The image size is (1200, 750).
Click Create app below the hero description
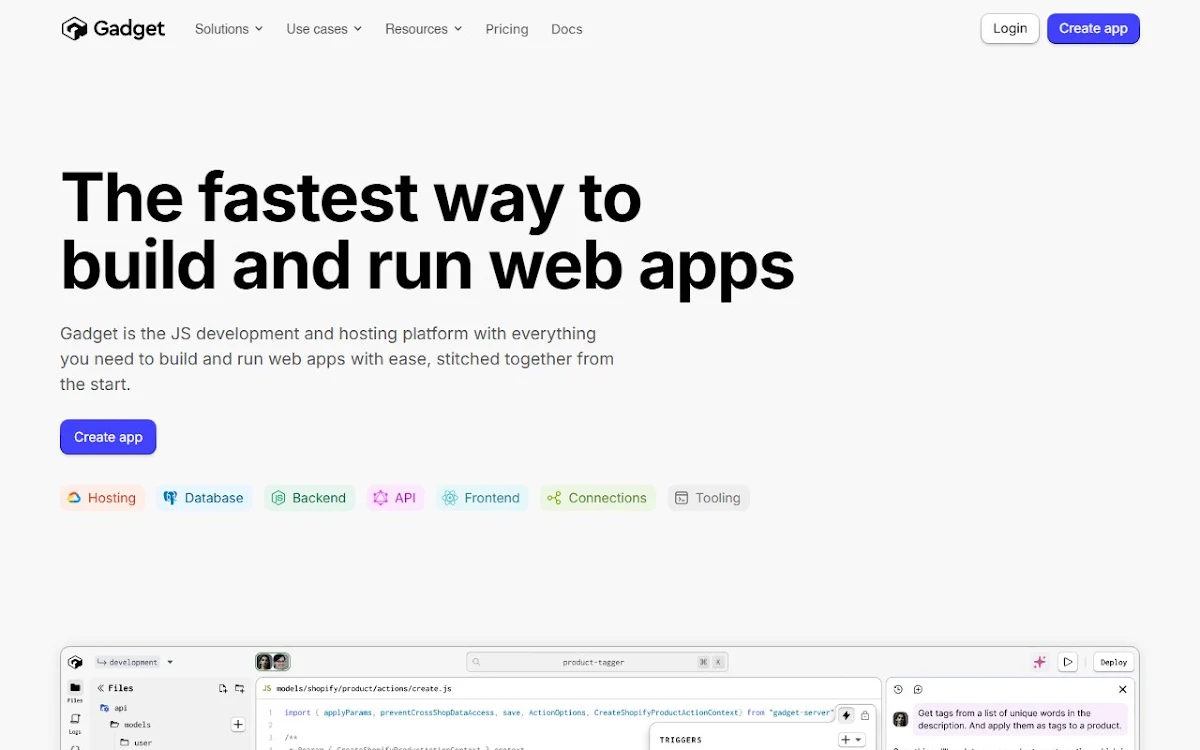(x=108, y=437)
